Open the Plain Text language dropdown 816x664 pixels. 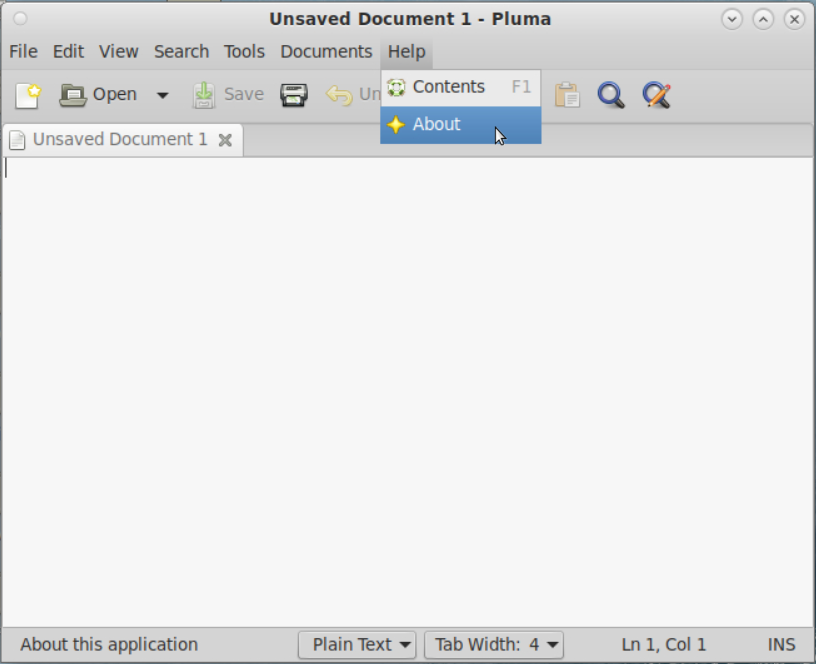[357, 644]
